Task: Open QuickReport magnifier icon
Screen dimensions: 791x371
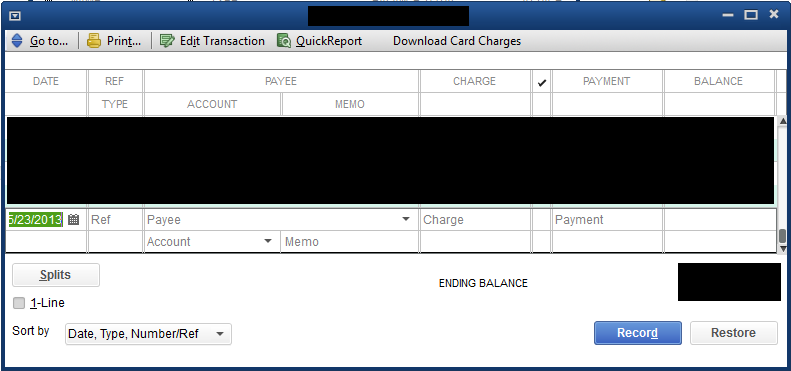Action: pos(284,41)
